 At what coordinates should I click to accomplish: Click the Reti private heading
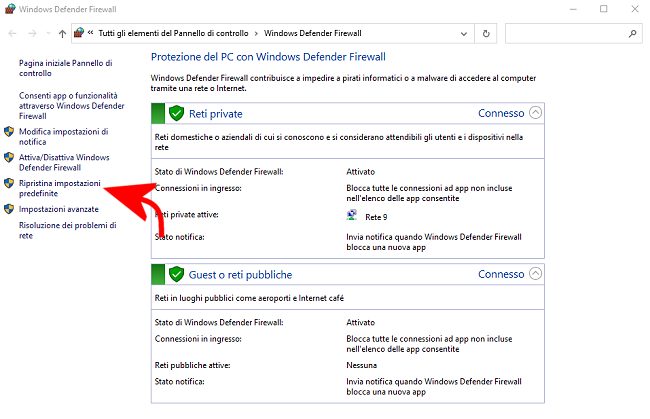pos(216,114)
